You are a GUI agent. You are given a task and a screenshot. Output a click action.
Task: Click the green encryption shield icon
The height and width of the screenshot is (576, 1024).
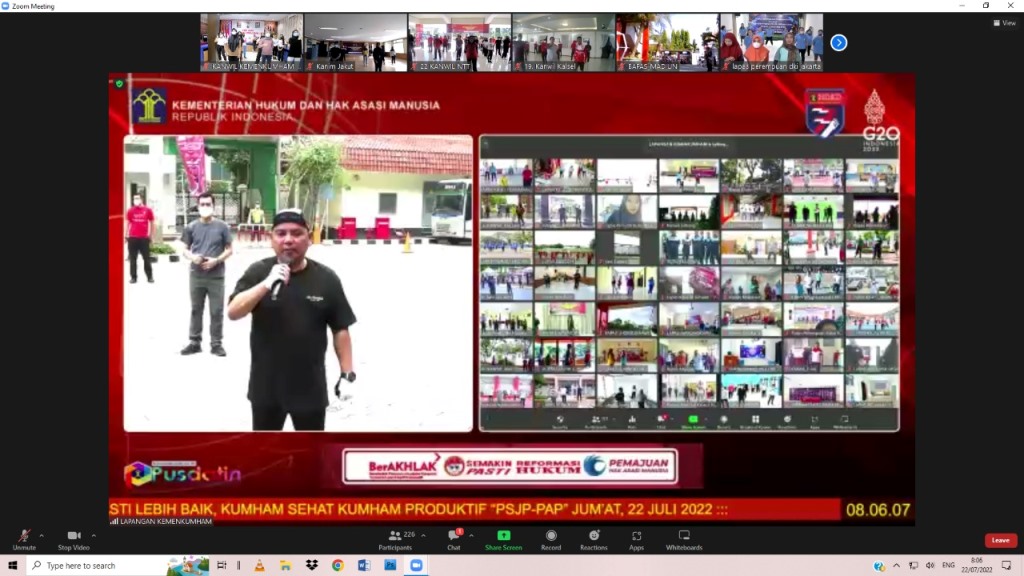point(120,84)
